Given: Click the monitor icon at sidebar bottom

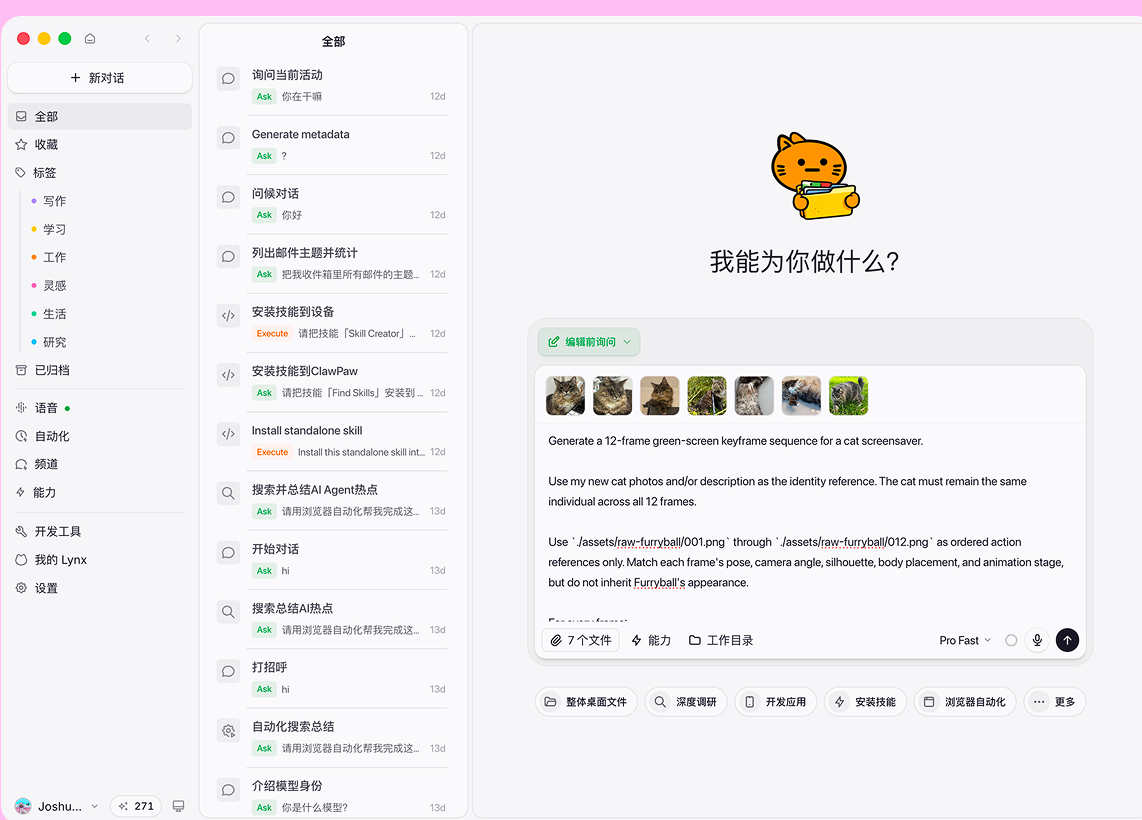Looking at the screenshot, I should coord(178,806).
